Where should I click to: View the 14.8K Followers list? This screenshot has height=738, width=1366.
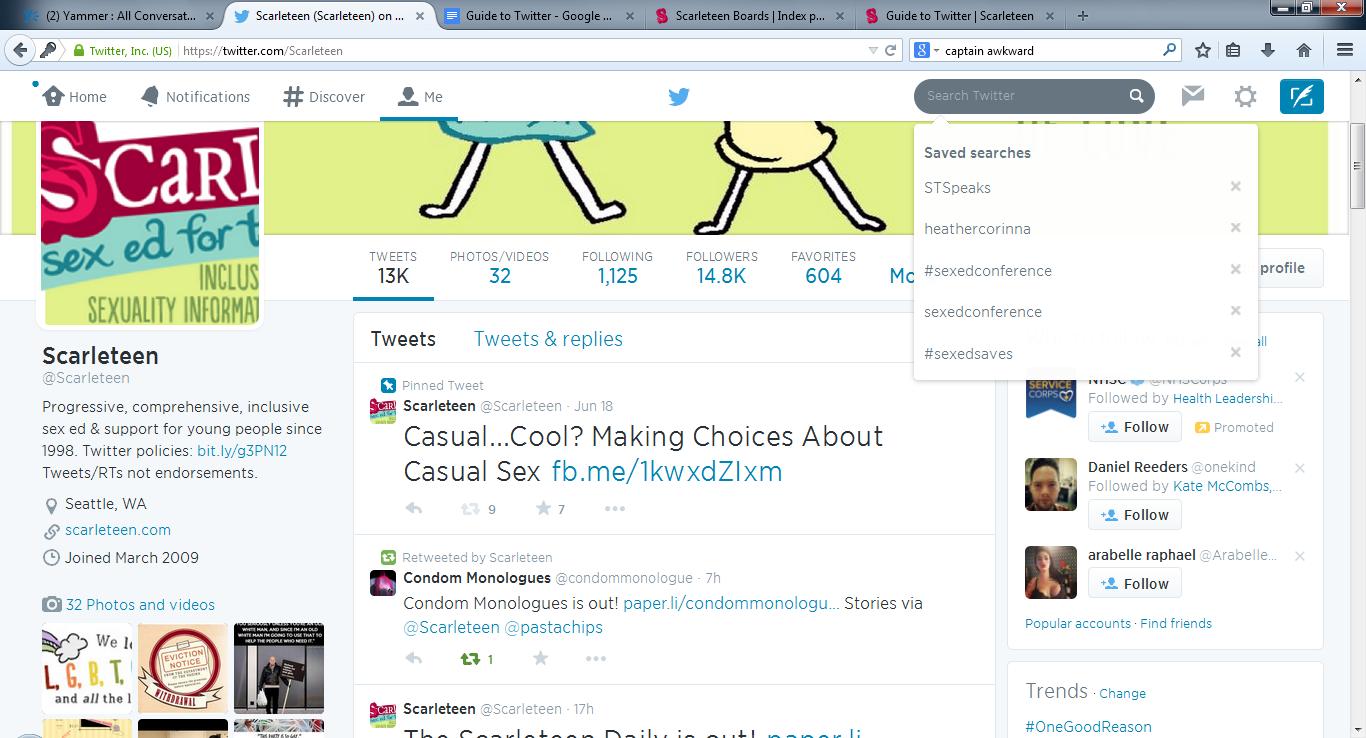point(722,268)
